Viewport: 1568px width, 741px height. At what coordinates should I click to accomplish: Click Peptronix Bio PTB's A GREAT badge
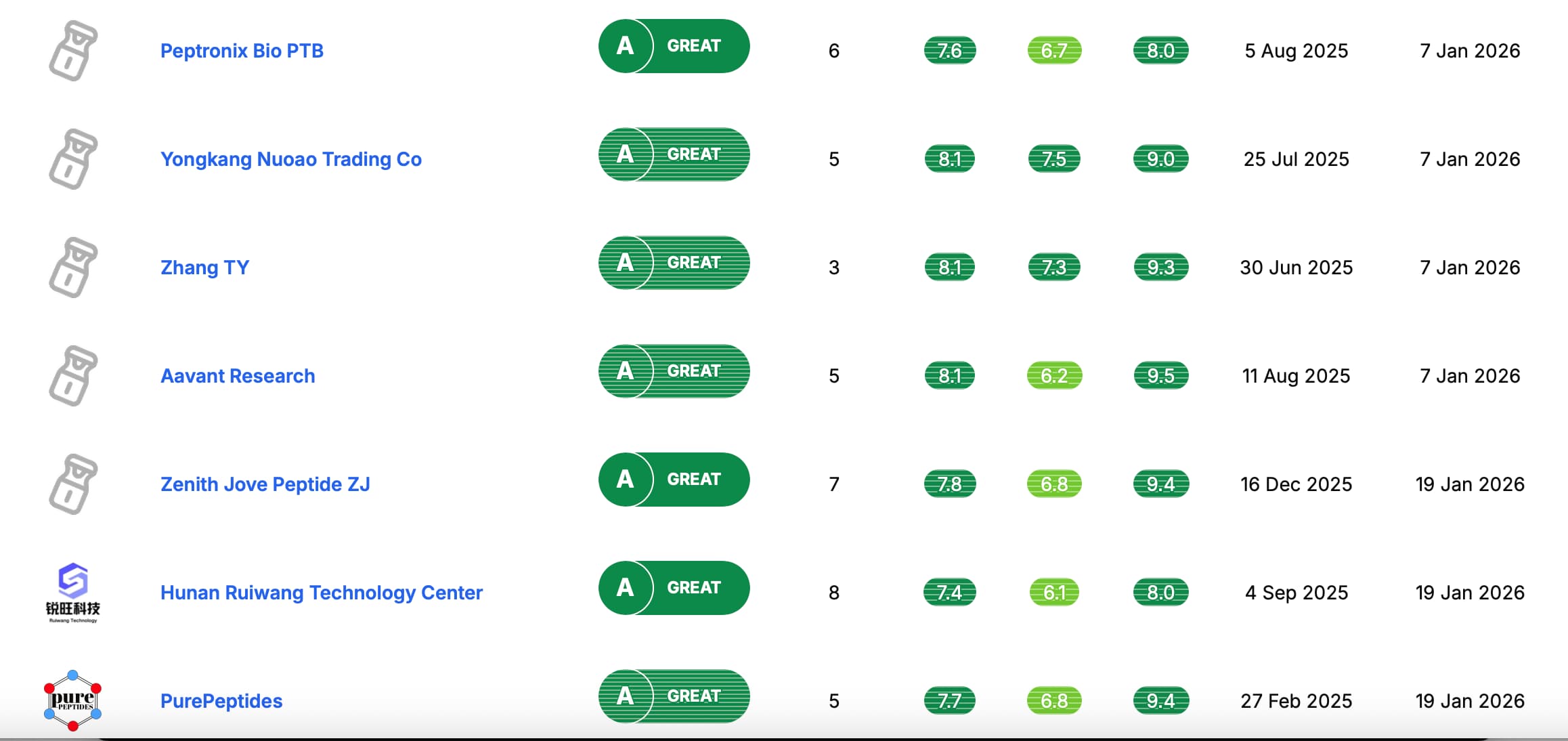point(674,46)
